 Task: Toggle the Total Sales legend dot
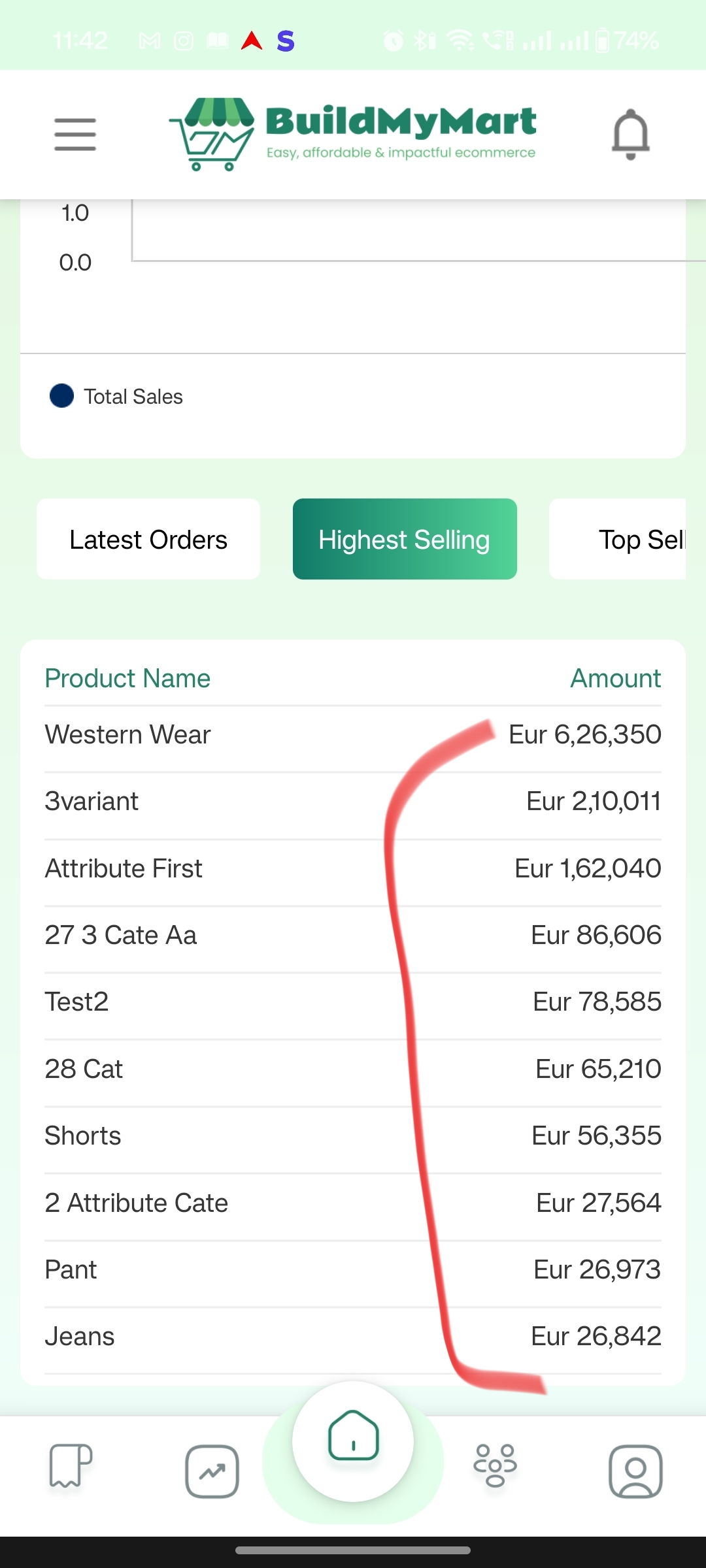[x=61, y=396]
